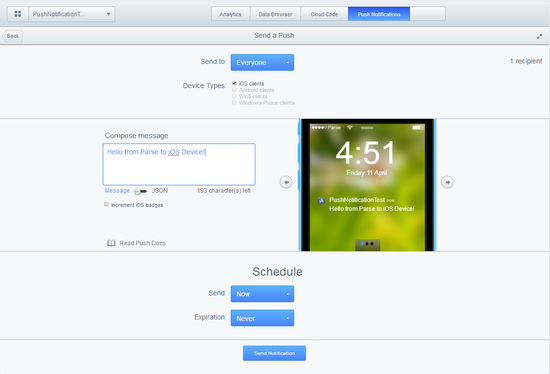The image size is (550, 374).
Task: Click the preview page indicator dots
Action: tap(367, 243)
